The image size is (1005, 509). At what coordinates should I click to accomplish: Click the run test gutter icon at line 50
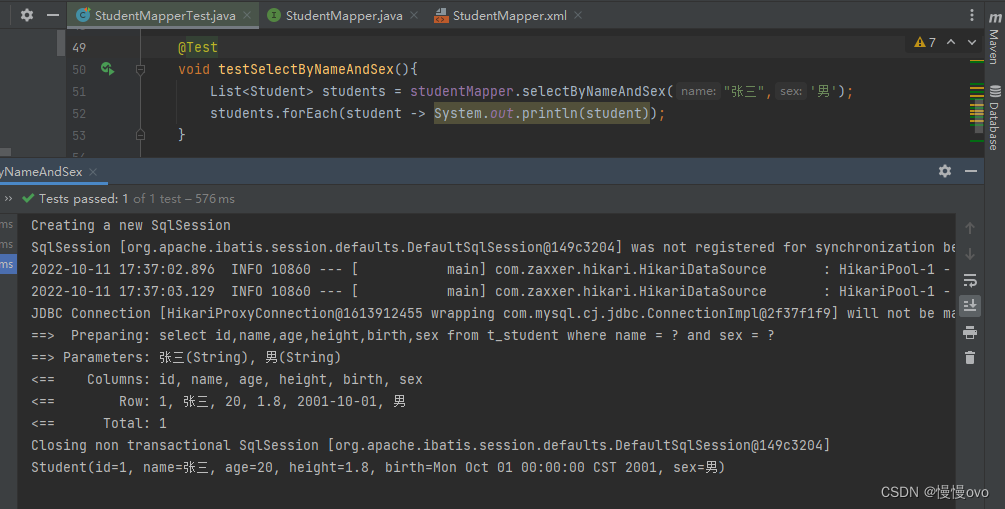coord(106,69)
